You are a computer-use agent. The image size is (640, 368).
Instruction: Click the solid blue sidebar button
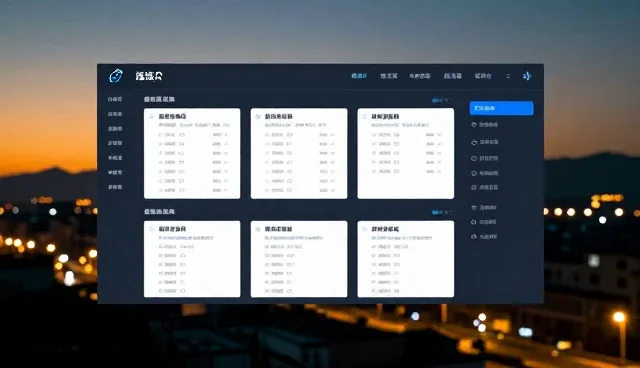click(501, 108)
